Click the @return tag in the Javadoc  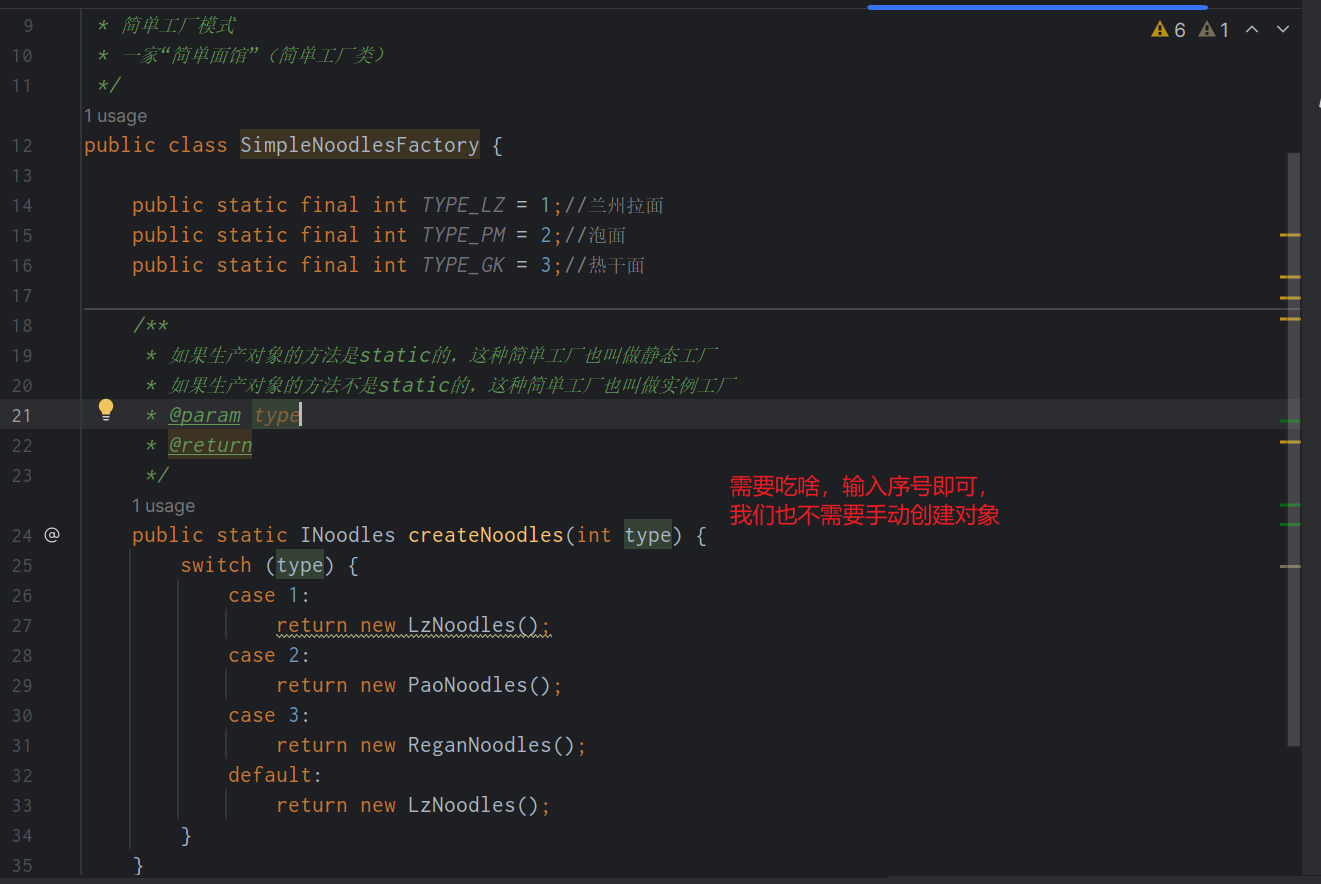pyautogui.click(x=210, y=445)
